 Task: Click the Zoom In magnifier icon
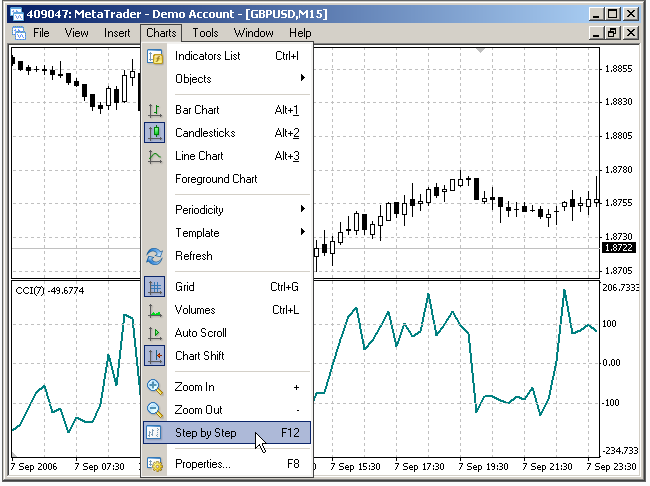tap(155, 387)
